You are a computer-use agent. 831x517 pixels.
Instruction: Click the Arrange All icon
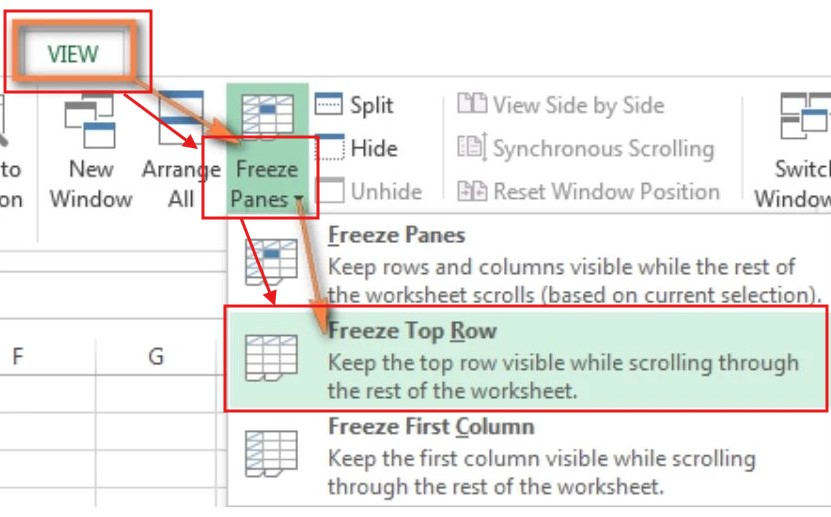click(x=181, y=118)
